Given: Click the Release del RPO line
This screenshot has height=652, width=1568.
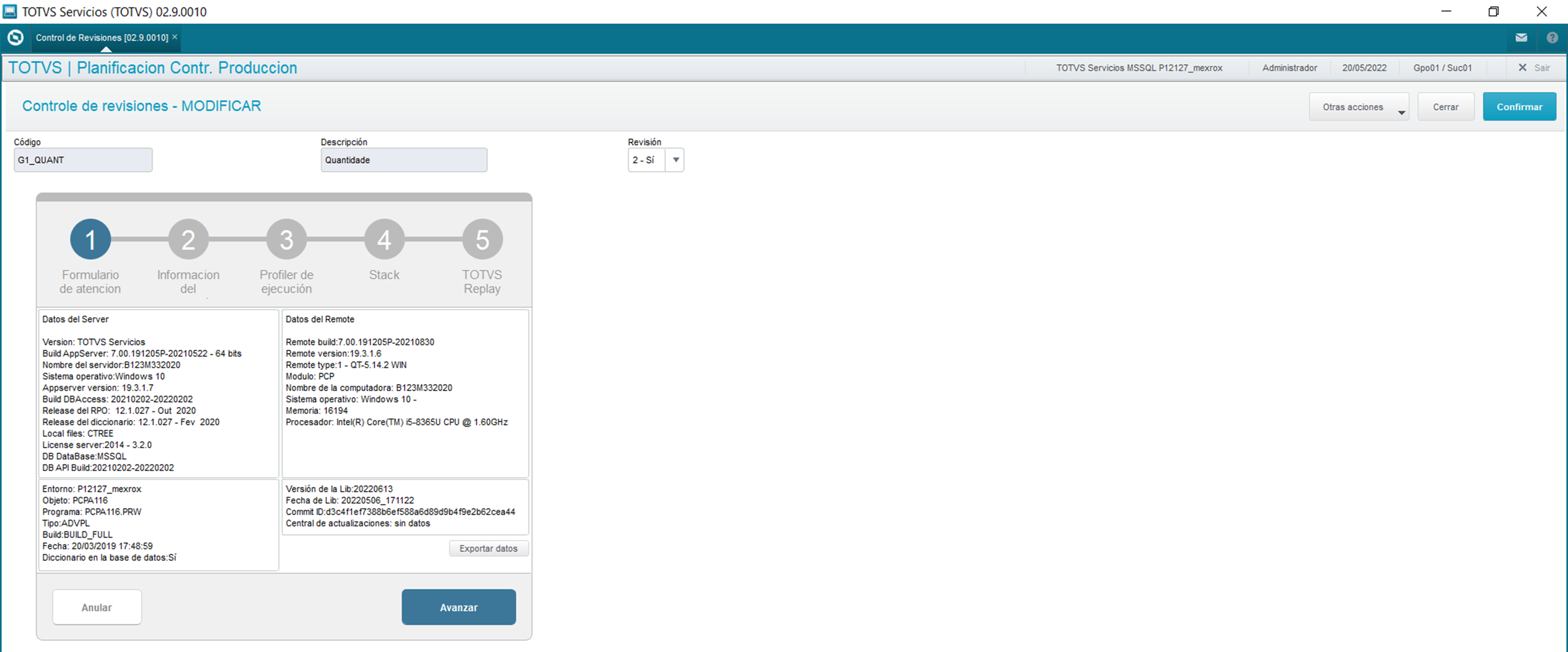Looking at the screenshot, I should (119, 411).
